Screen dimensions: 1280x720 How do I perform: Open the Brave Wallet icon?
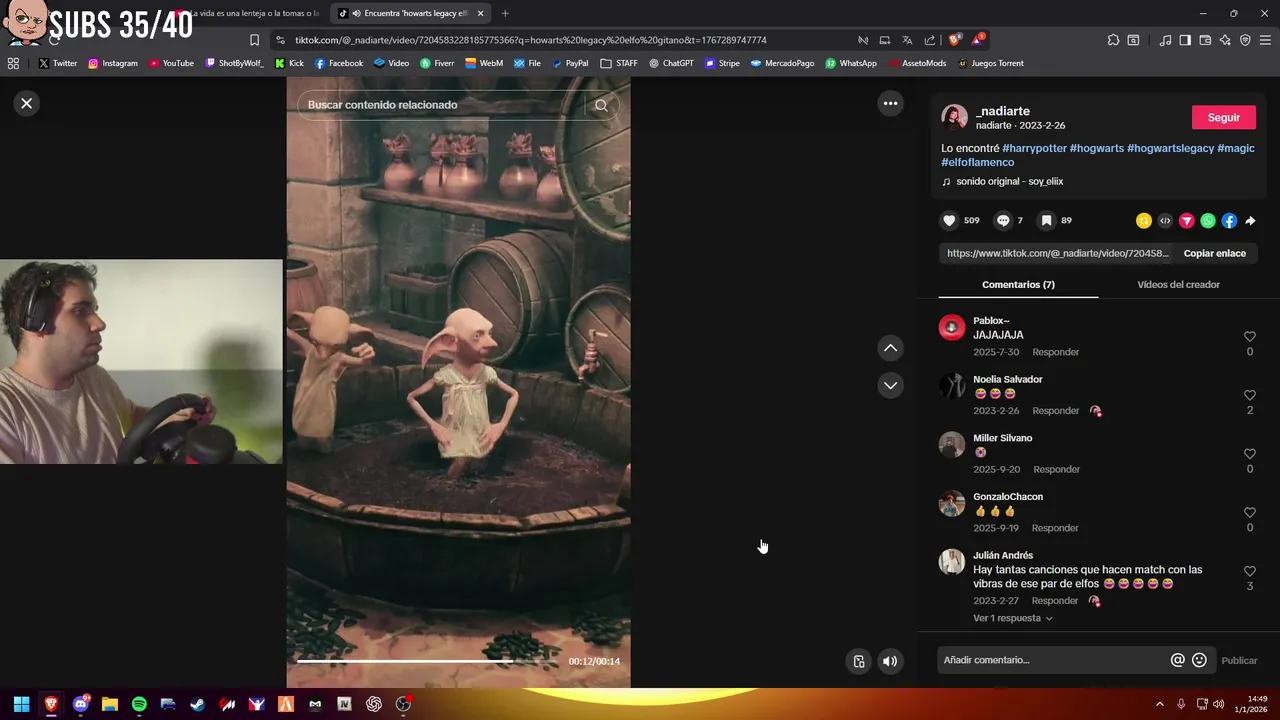pyautogui.click(x=1205, y=40)
